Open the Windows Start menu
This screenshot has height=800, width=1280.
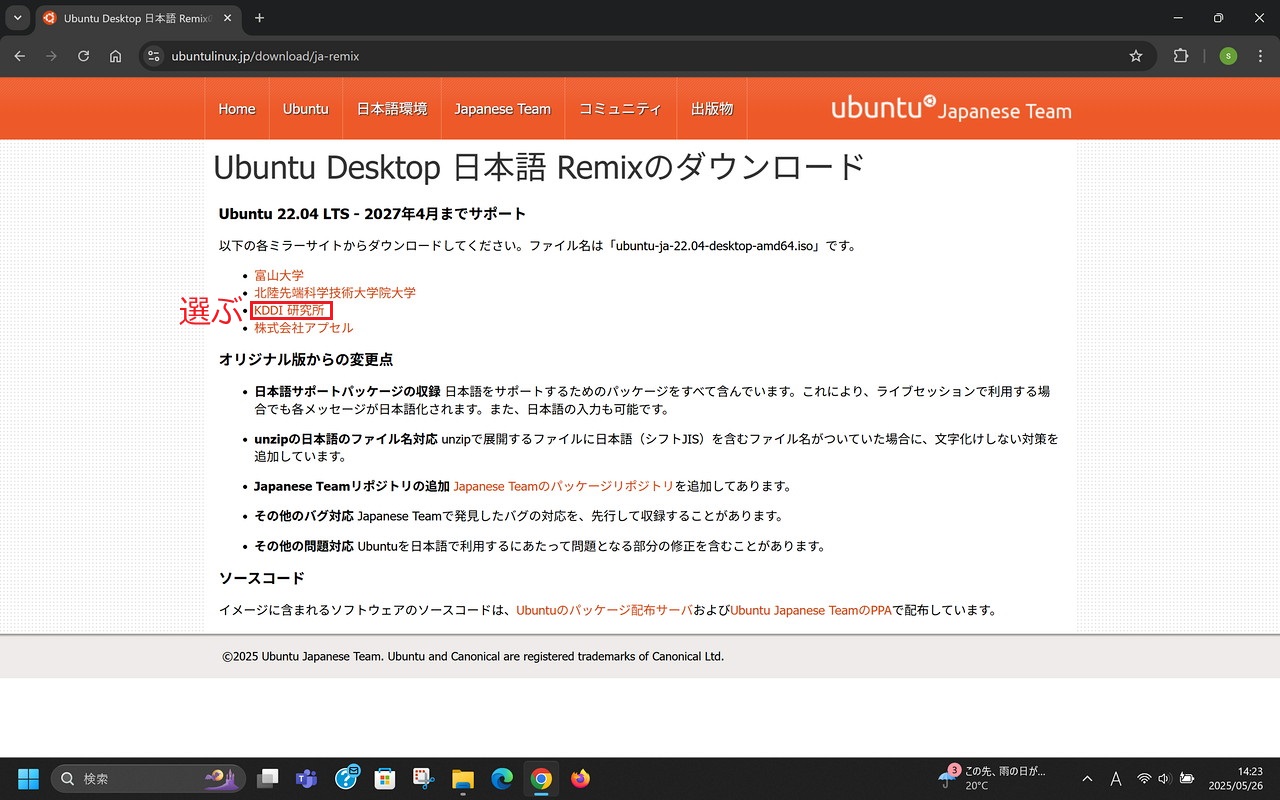point(28,778)
